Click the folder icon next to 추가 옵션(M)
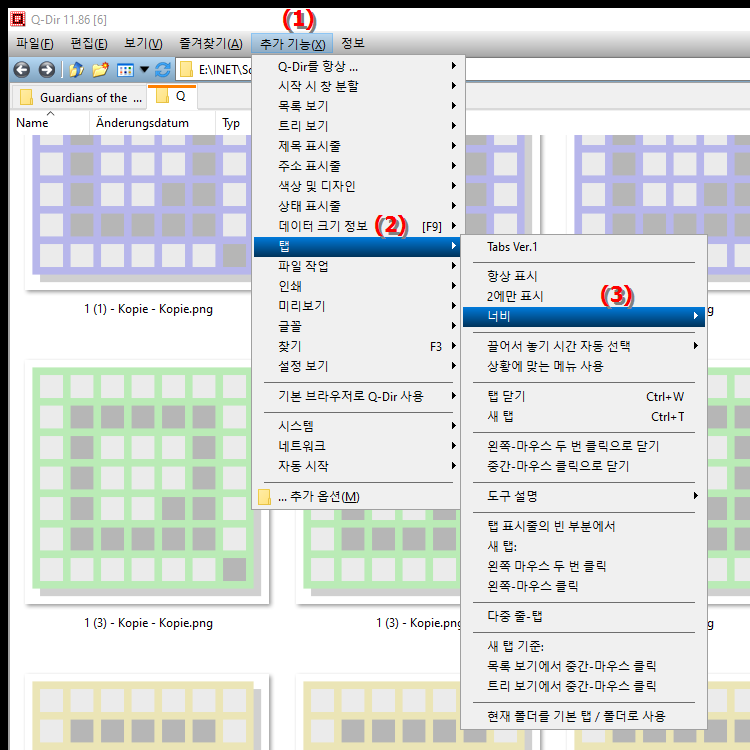The image size is (750, 750). (264, 497)
